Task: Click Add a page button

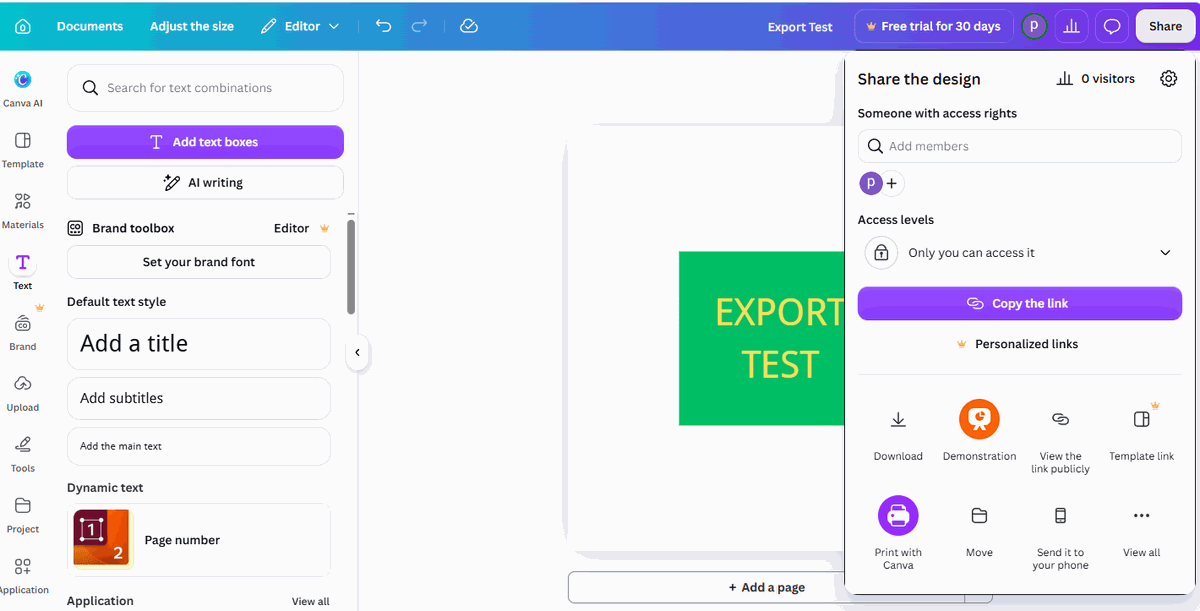Action: (766, 587)
